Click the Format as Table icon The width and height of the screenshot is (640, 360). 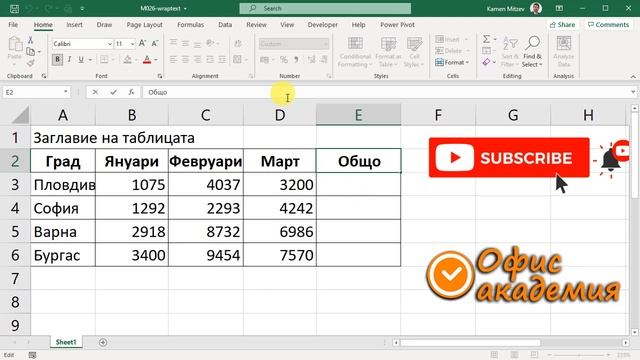[388, 51]
